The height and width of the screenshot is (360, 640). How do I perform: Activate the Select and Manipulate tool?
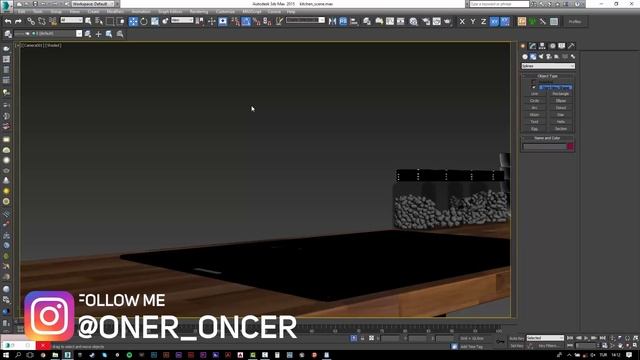pyautogui.click(x=211, y=21)
